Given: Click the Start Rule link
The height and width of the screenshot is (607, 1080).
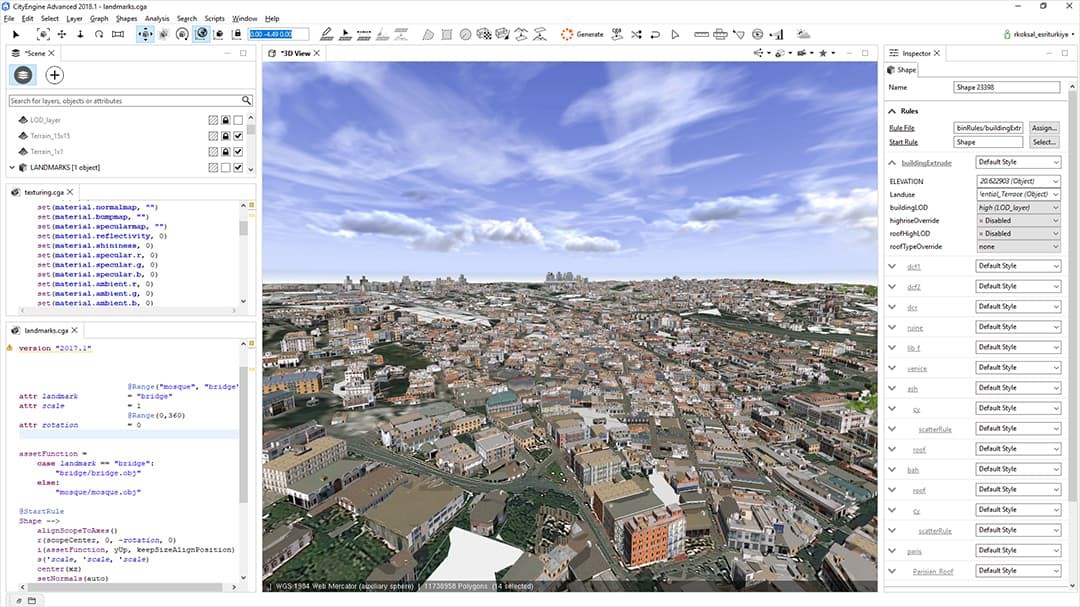Looking at the screenshot, I should [903, 142].
